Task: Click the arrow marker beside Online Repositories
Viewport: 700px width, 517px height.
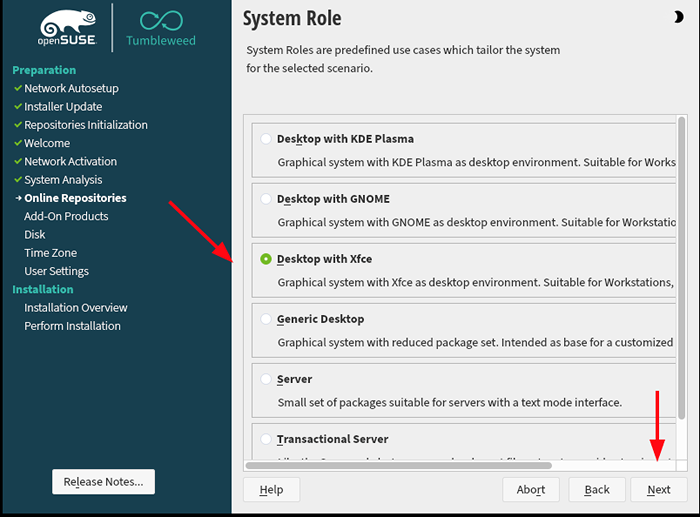Action: [x=18, y=198]
